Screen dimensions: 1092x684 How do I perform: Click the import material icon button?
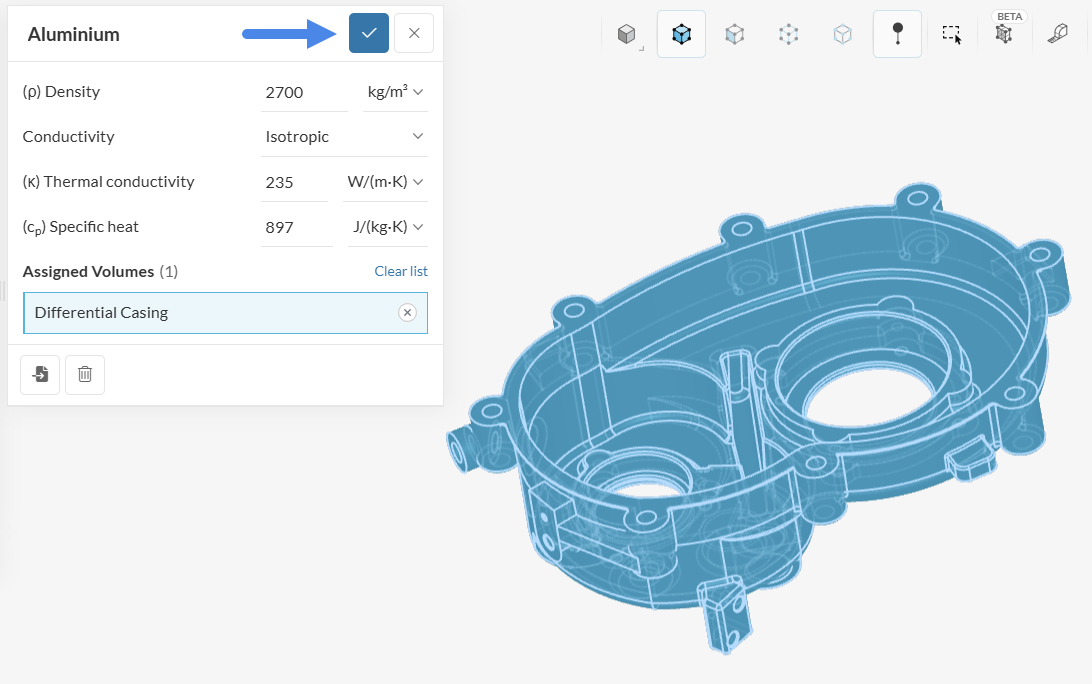(40, 374)
